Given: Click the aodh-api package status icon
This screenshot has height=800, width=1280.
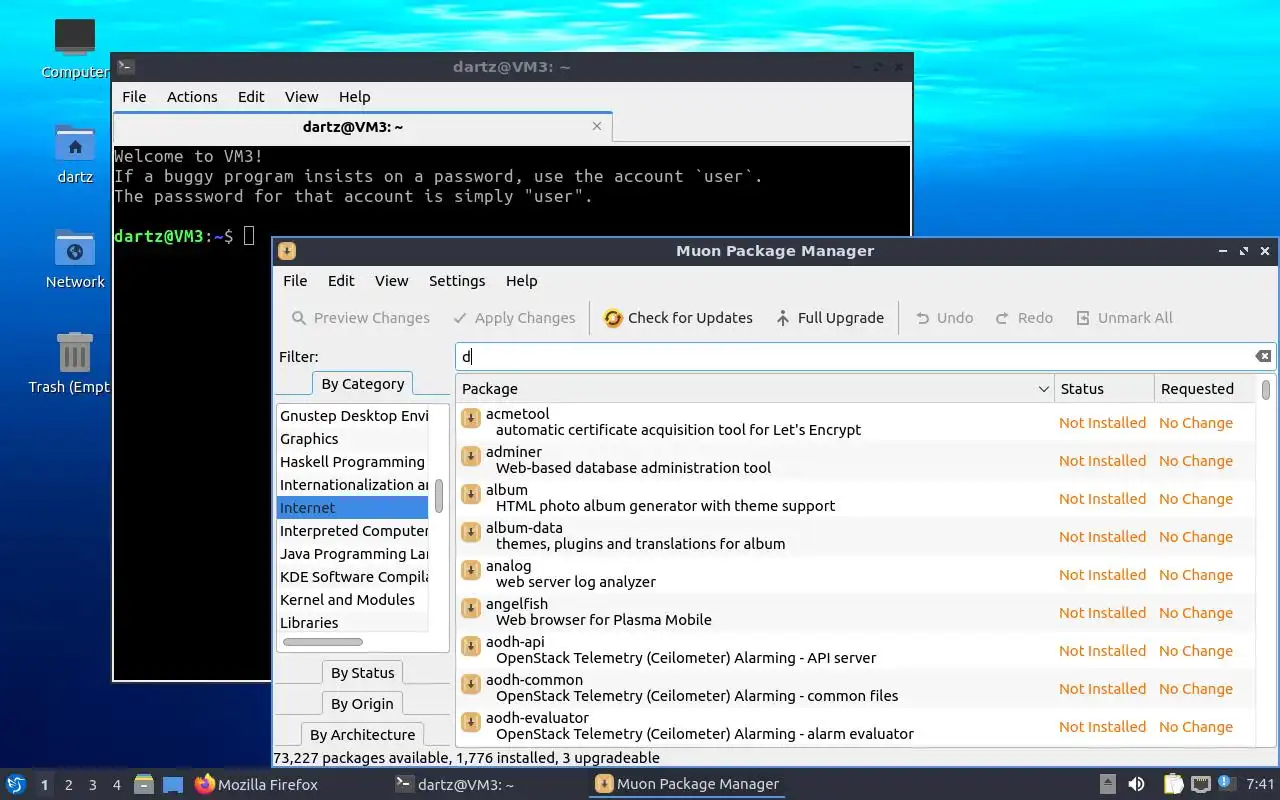Looking at the screenshot, I should point(471,646).
